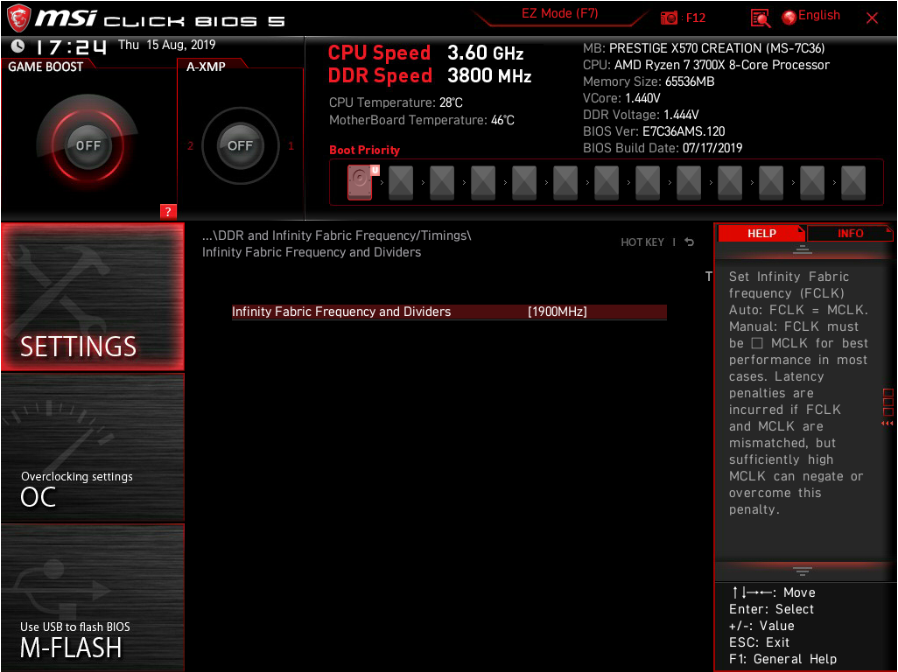This screenshot has width=898, height=672.
Task: Change language via English globe
Action: 811,16
